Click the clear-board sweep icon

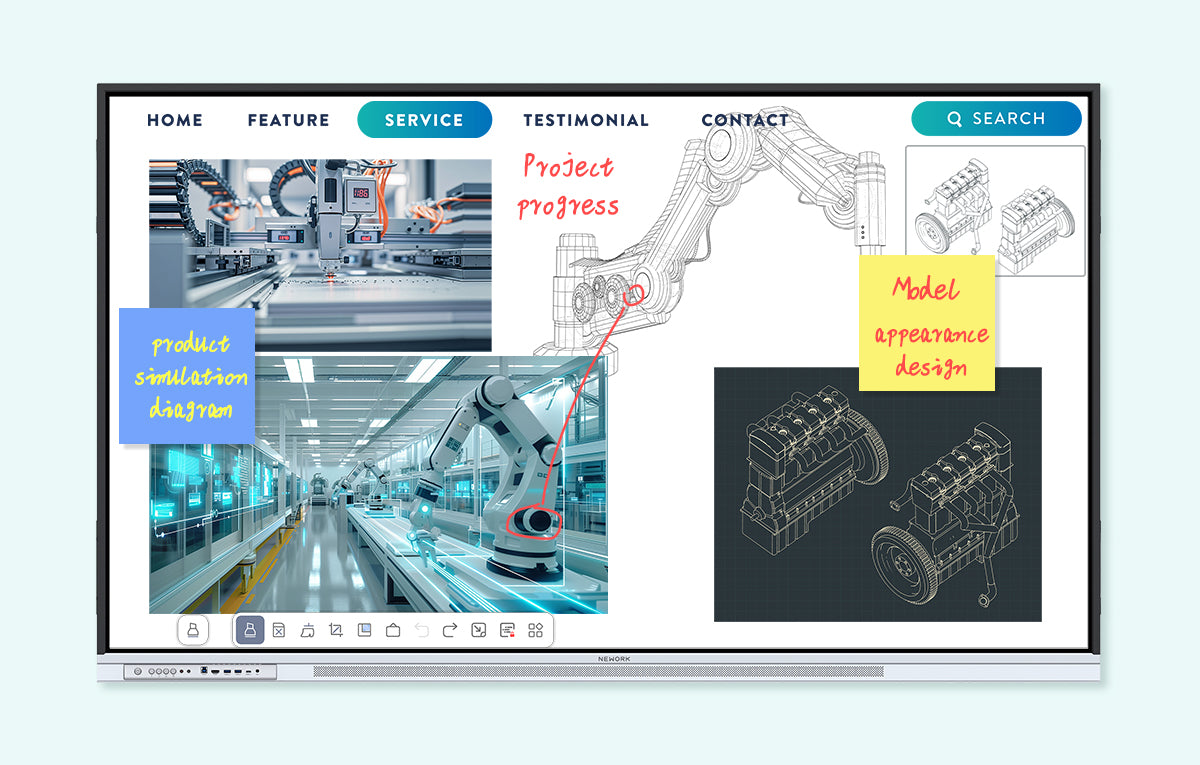[308, 630]
